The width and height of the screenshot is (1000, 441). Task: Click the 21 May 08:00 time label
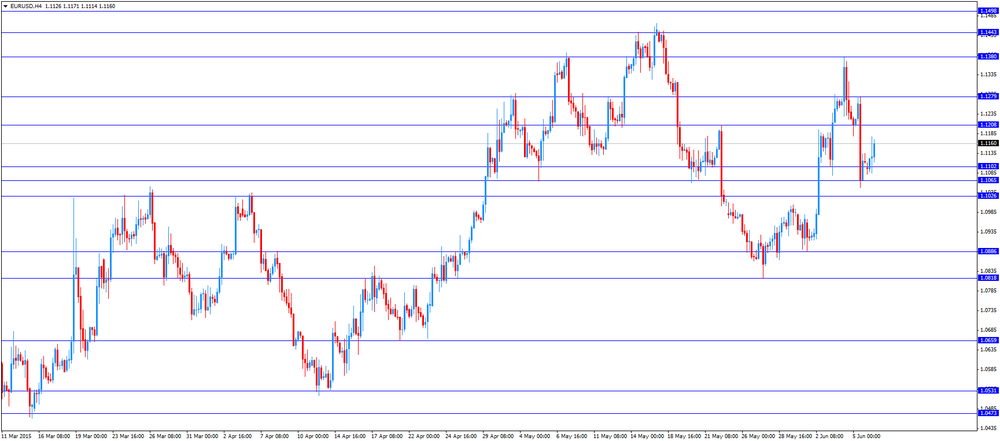720,437
